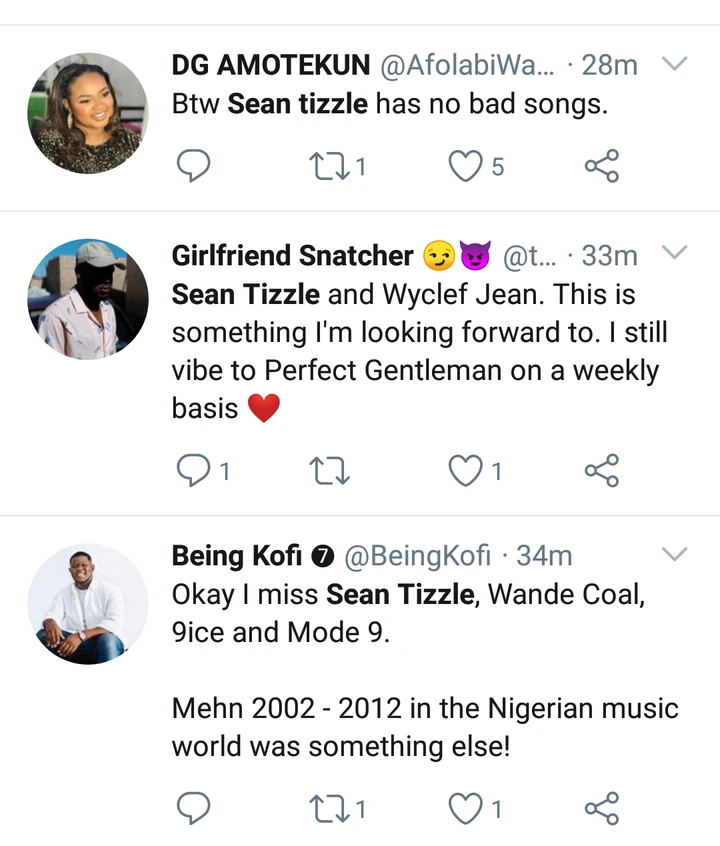The height and width of the screenshot is (846, 720).
Task: Like Being Kofi's tweet
Action: pos(465,808)
